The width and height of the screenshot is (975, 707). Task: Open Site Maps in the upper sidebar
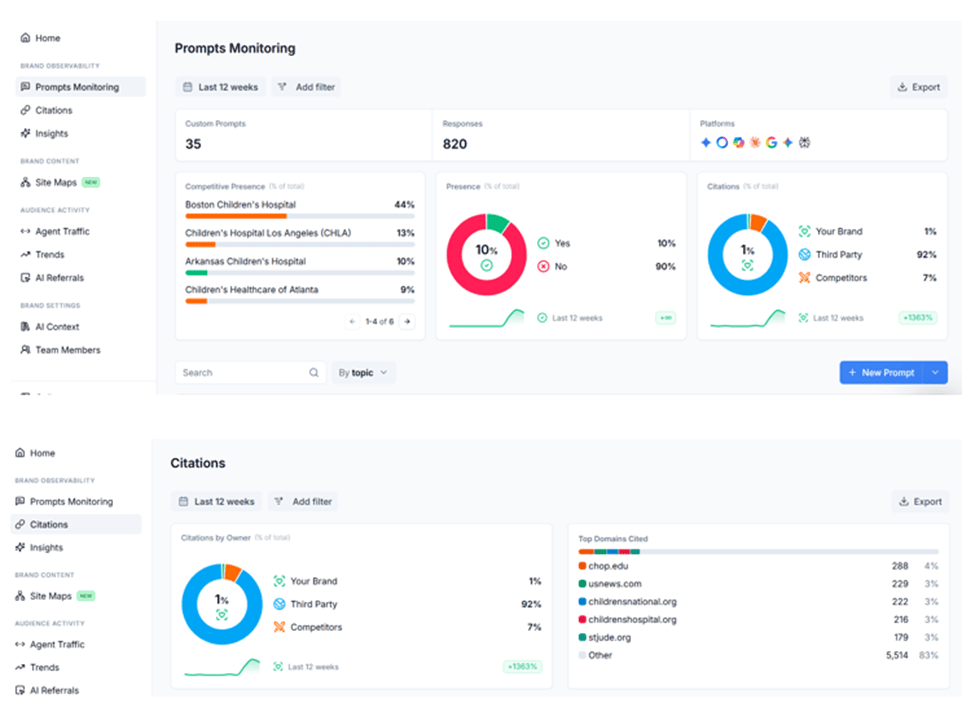[x=60, y=182]
